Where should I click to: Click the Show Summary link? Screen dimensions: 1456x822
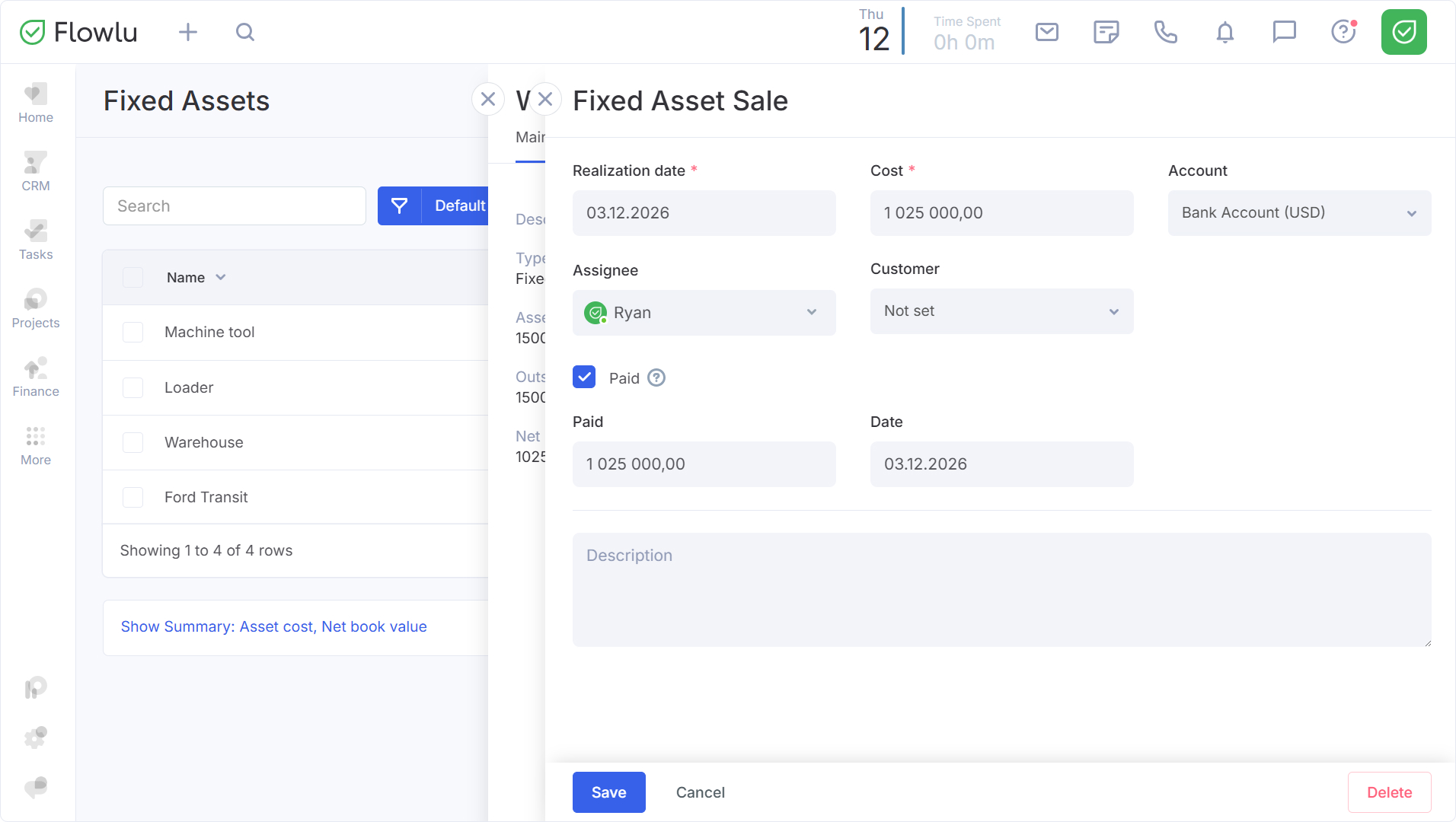click(x=273, y=626)
